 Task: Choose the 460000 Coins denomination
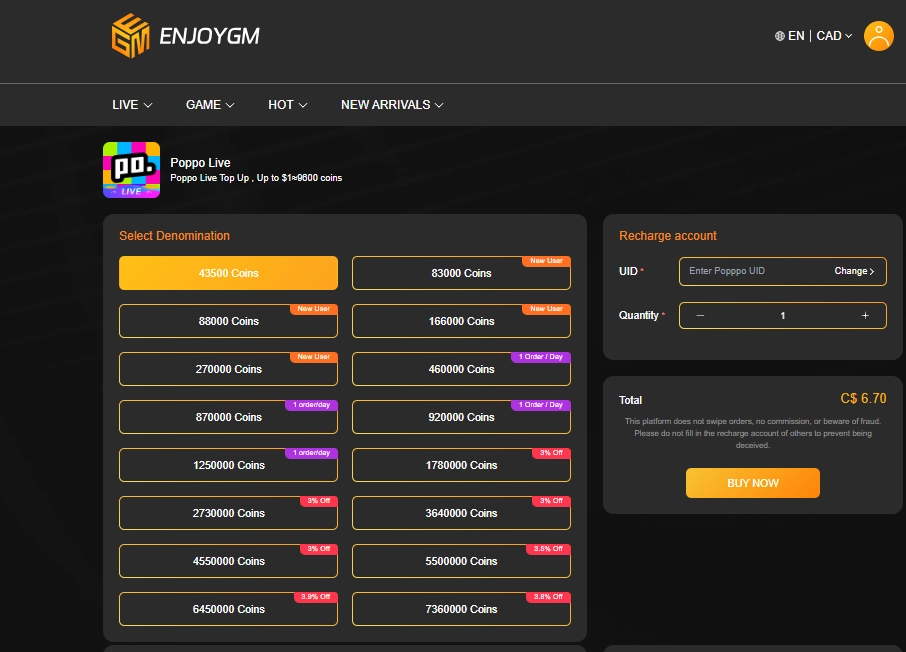tap(461, 369)
